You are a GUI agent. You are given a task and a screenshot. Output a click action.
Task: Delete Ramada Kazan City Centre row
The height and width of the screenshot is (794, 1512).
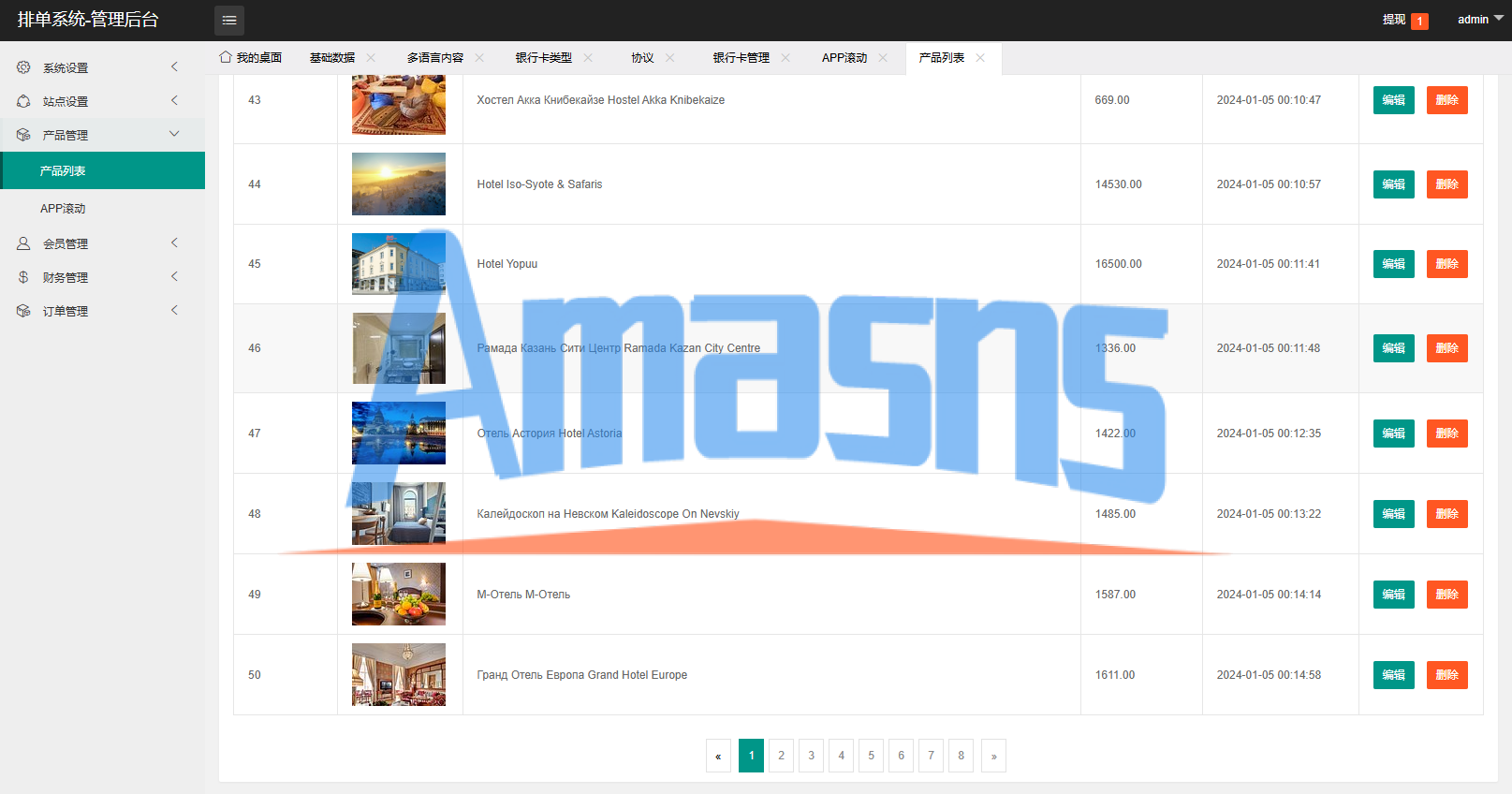click(1447, 348)
